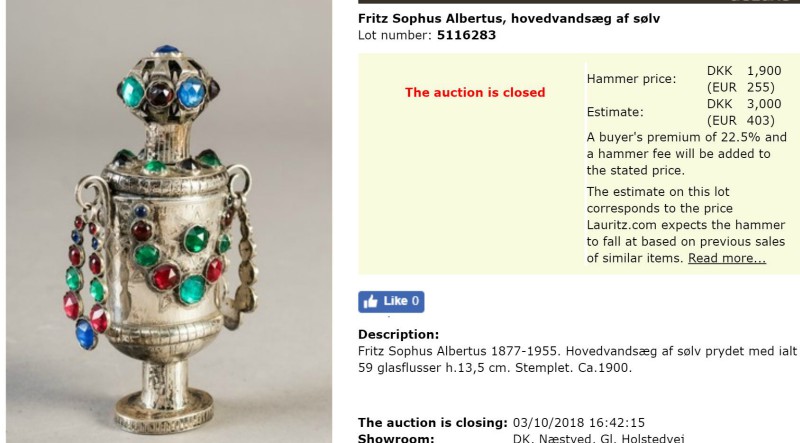Click the DKK 1,900 hammer price value
The height and width of the screenshot is (443, 800).
(x=744, y=70)
